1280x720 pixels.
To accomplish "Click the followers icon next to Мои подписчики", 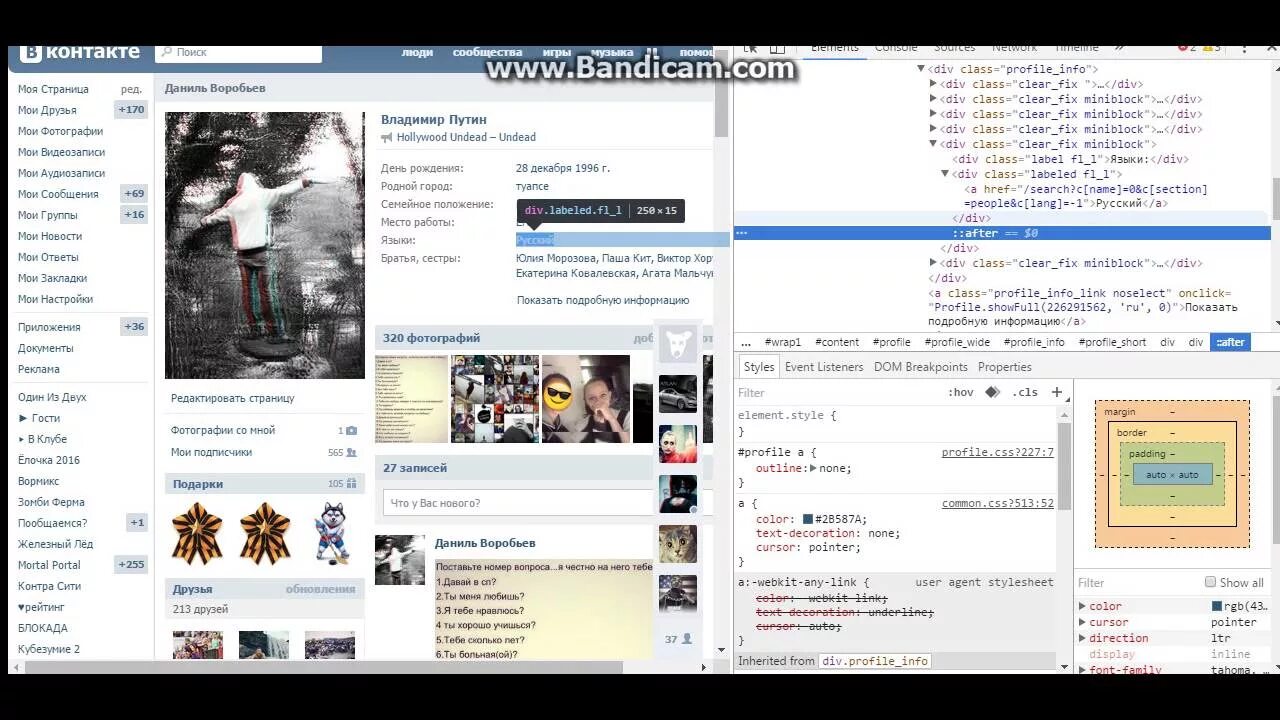I will click(x=351, y=453).
